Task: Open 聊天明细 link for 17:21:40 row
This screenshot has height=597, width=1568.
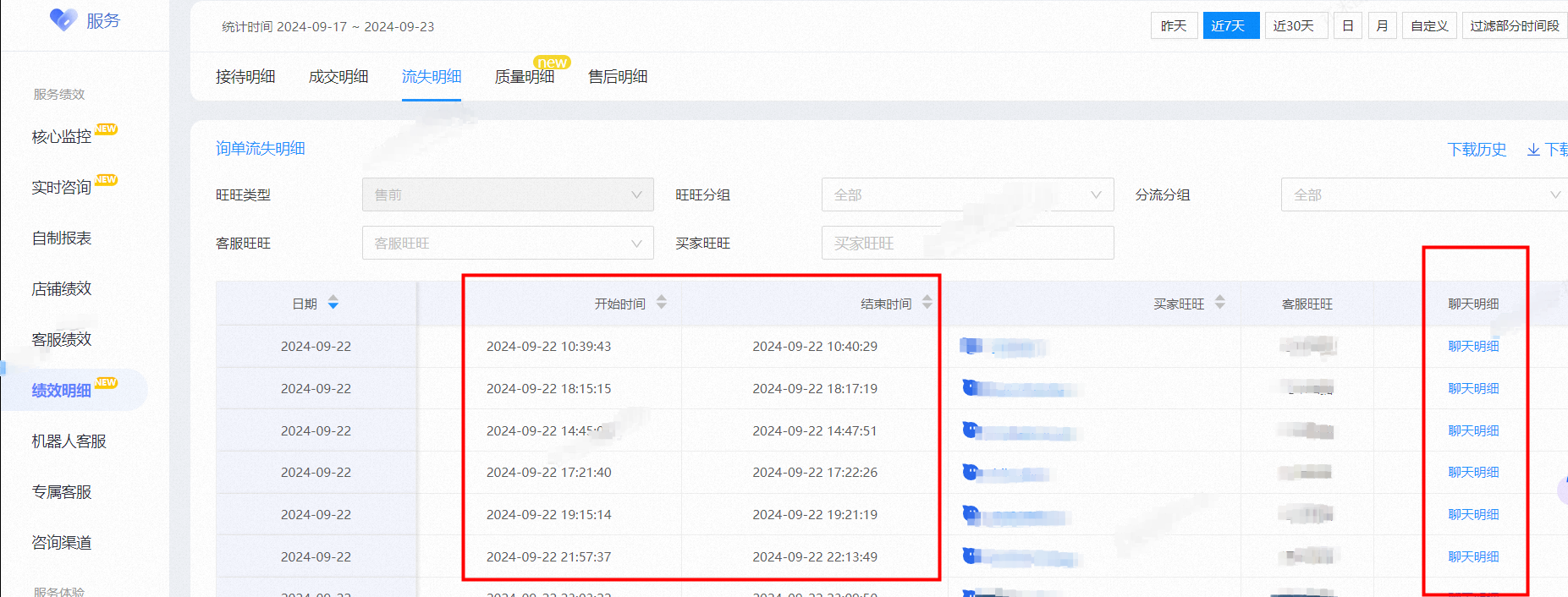Action: point(1473,472)
